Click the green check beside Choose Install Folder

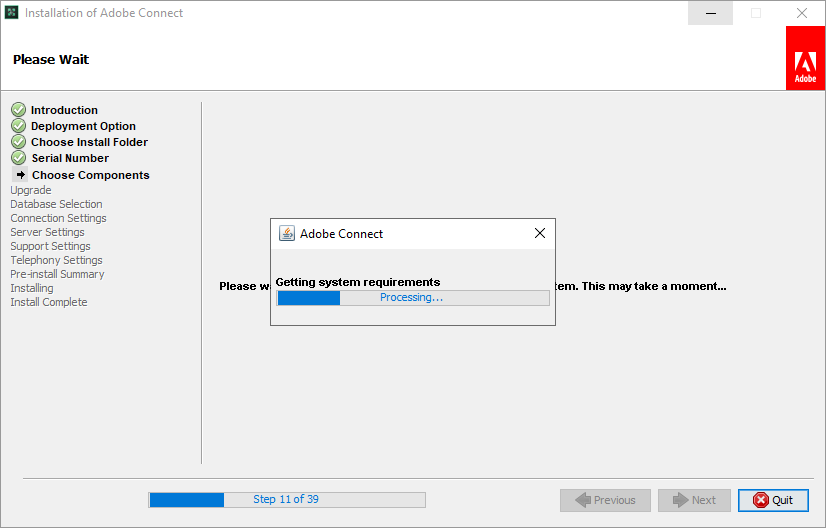click(18, 142)
